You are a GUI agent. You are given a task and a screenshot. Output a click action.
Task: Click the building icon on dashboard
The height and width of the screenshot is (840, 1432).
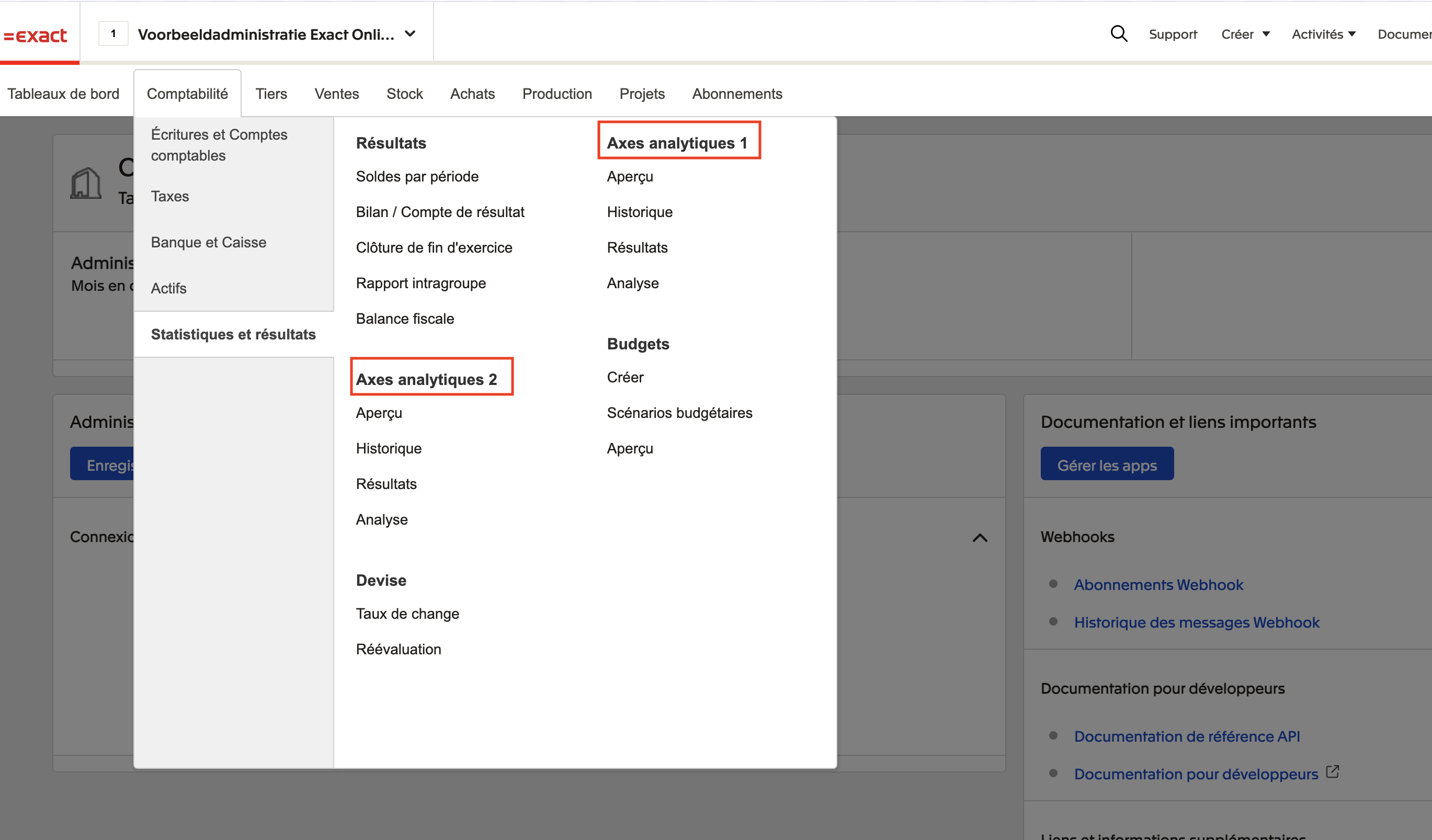(x=86, y=183)
